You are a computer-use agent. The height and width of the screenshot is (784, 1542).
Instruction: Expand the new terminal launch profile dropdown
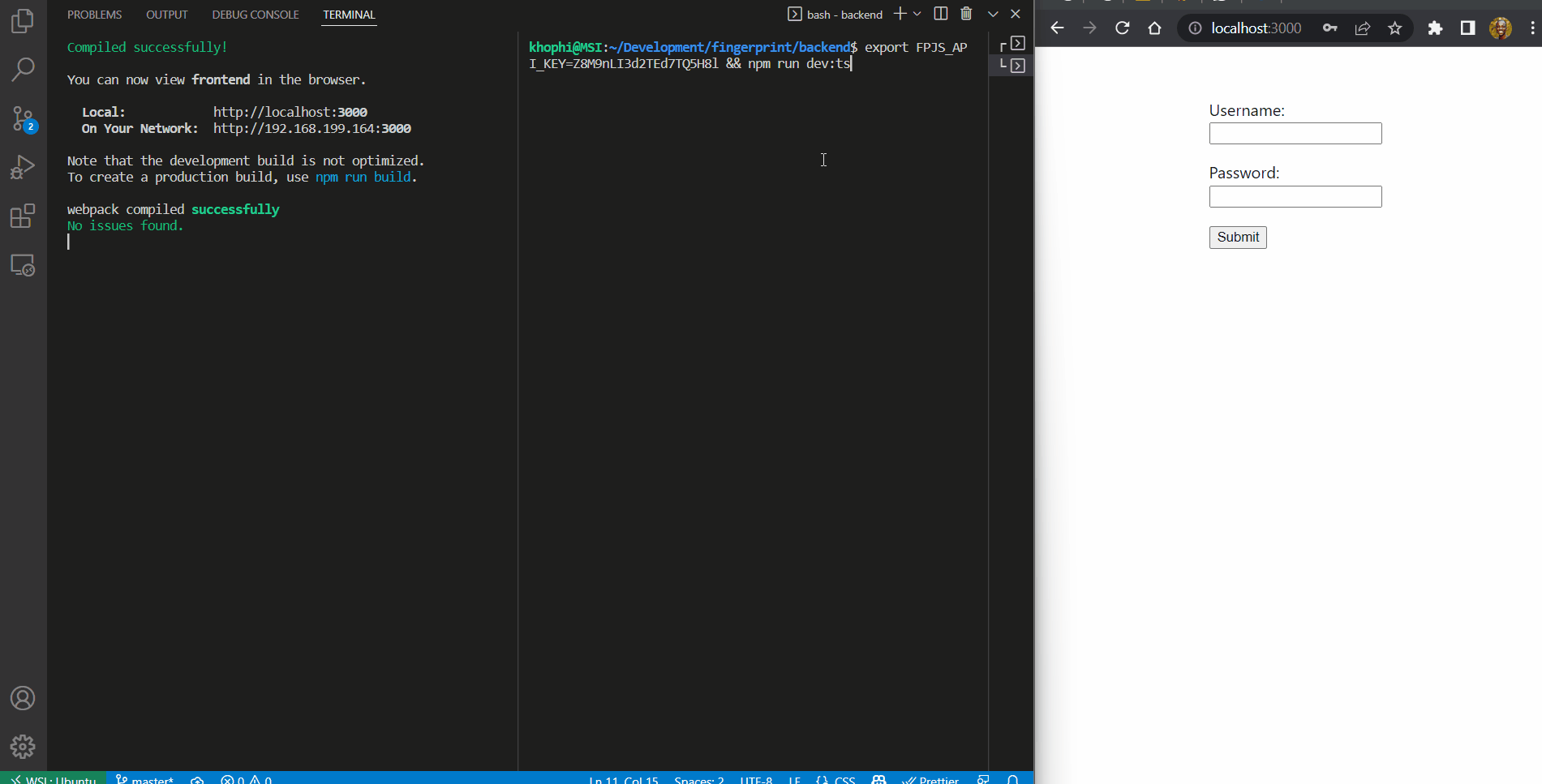tap(917, 14)
